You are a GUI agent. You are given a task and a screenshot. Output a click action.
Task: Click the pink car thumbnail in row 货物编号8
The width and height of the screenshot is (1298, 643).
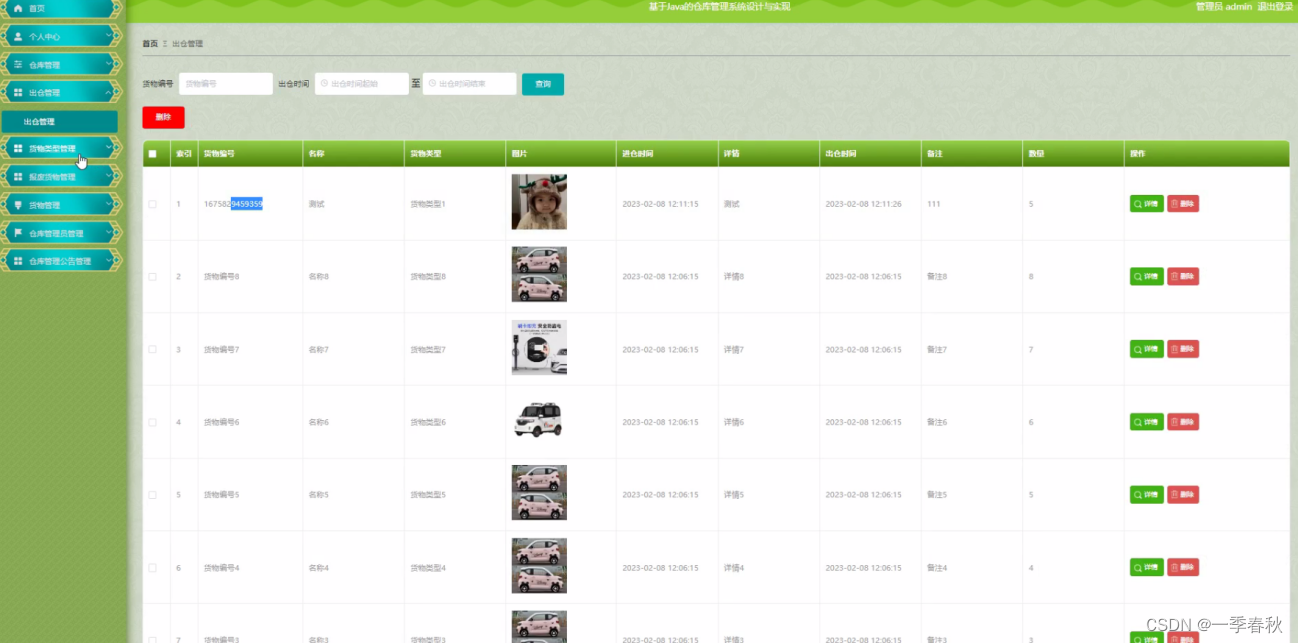point(539,274)
